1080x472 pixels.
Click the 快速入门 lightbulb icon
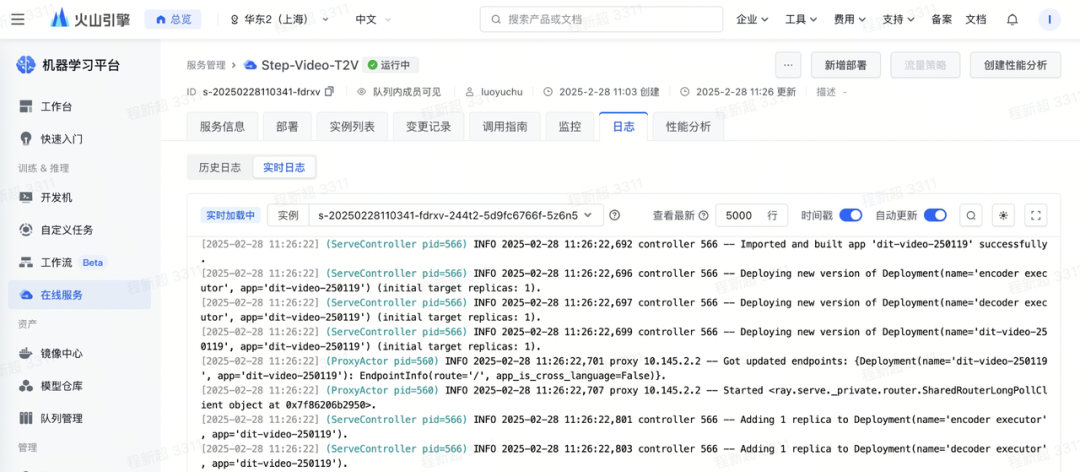pos(26,138)
